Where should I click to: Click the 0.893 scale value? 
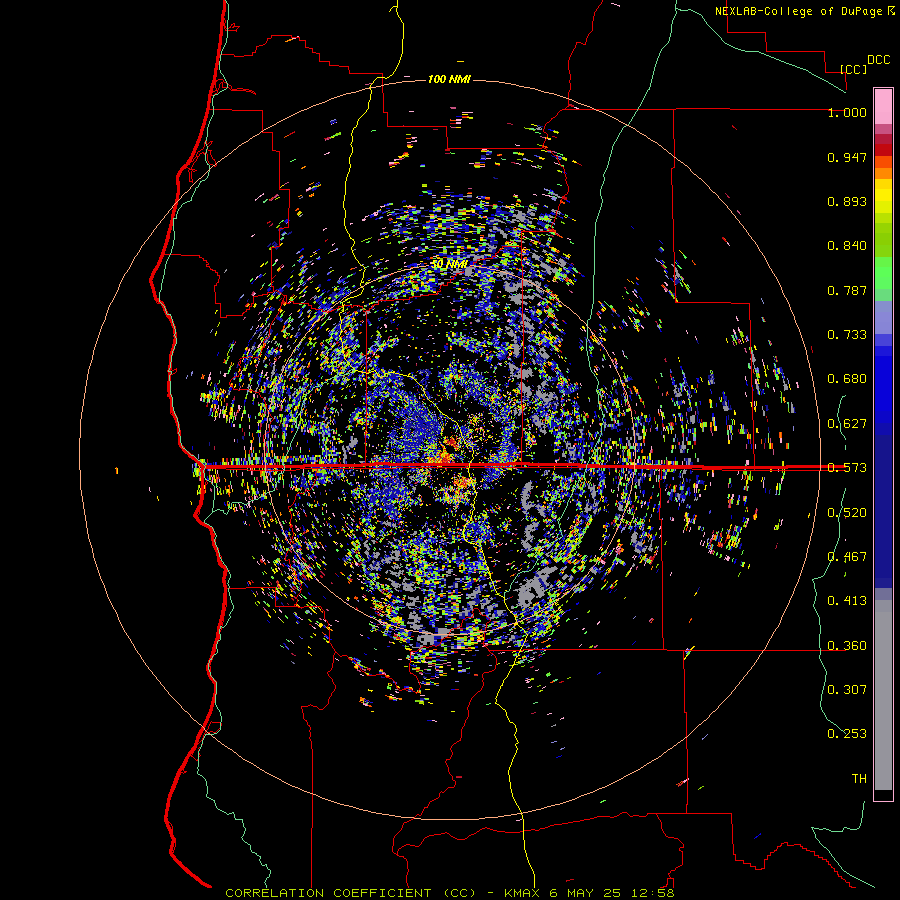(847, 201)
